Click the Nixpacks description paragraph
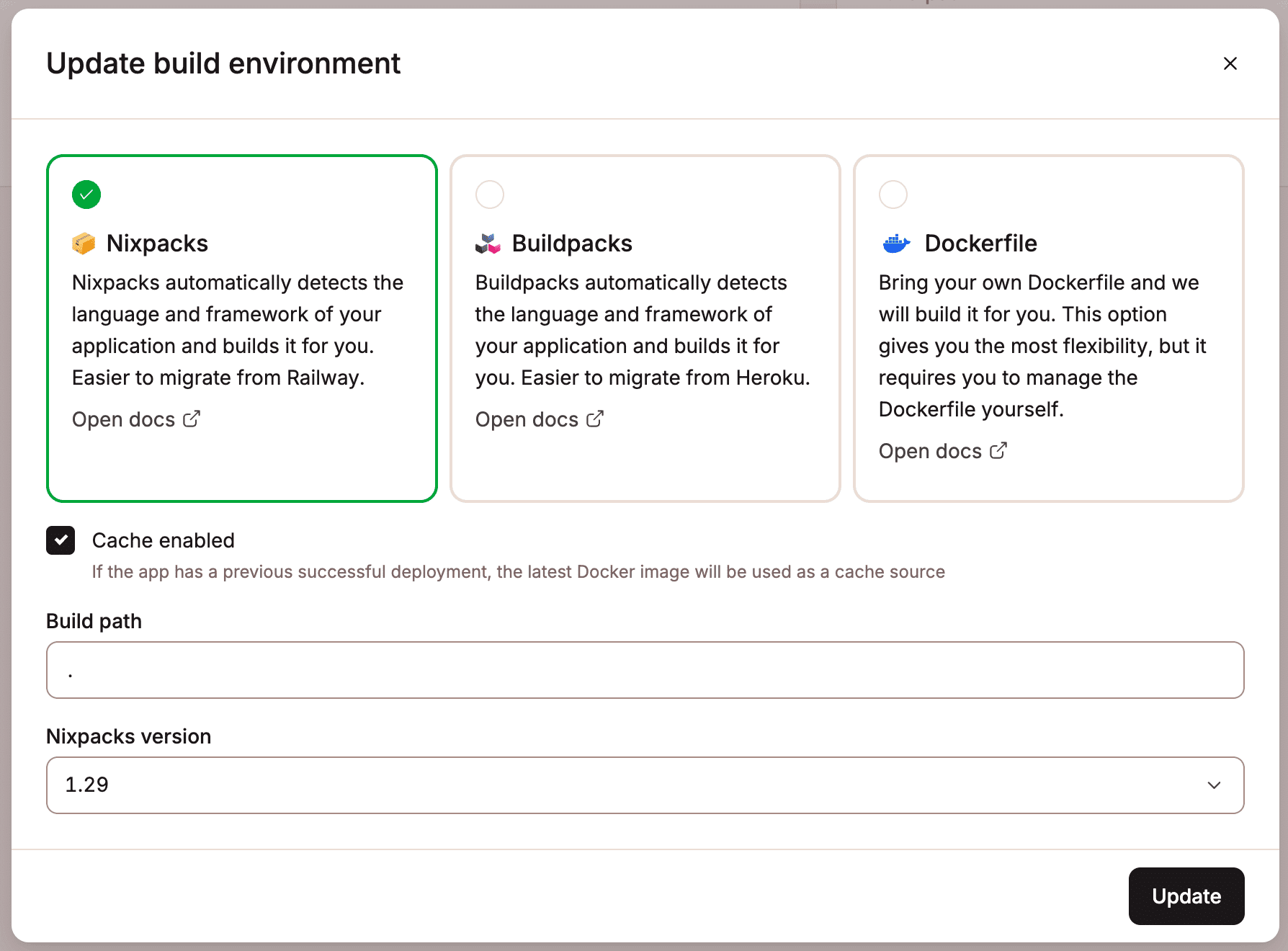Image resolution: width=1288 pixels, height=951 pixels. [238, 330]
